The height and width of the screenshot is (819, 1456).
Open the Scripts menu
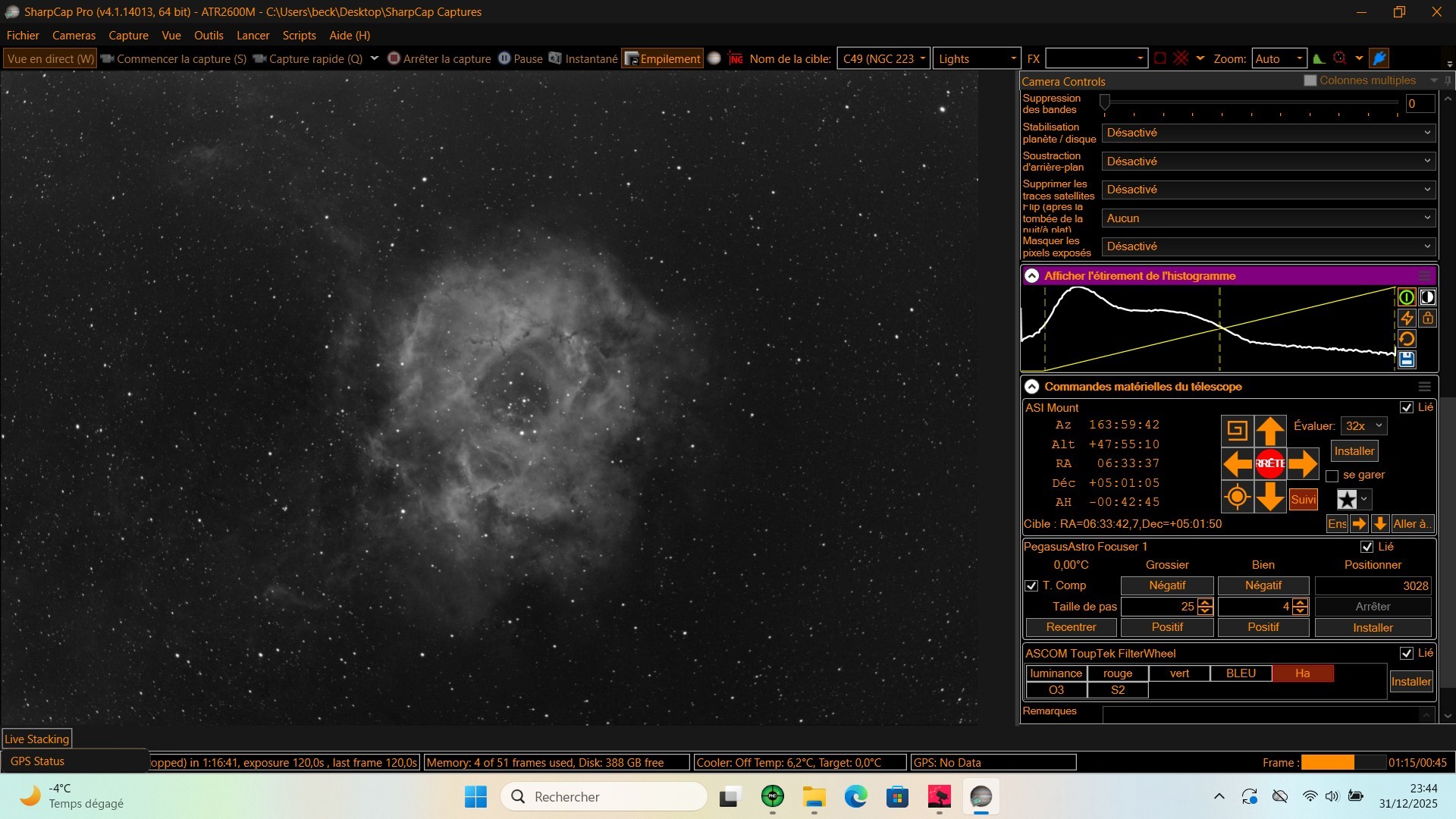point(299,36)
